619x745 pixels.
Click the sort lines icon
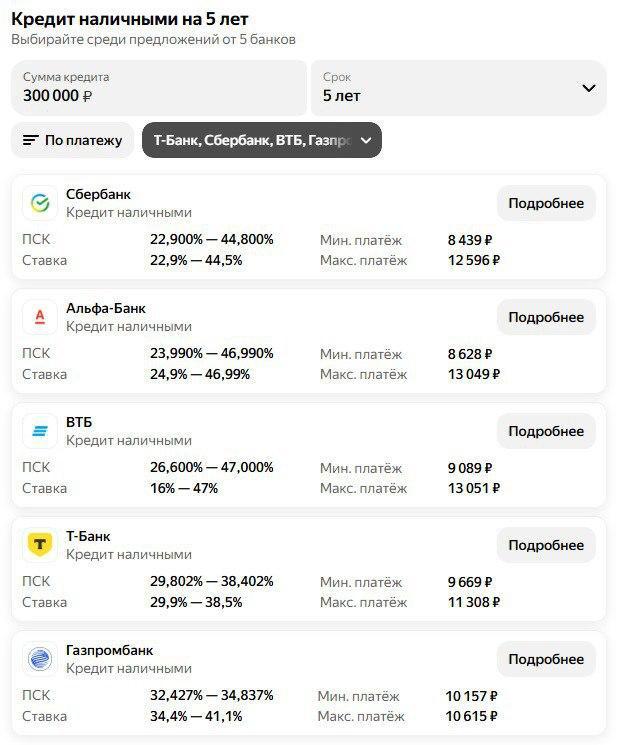[x=31, y=140]
